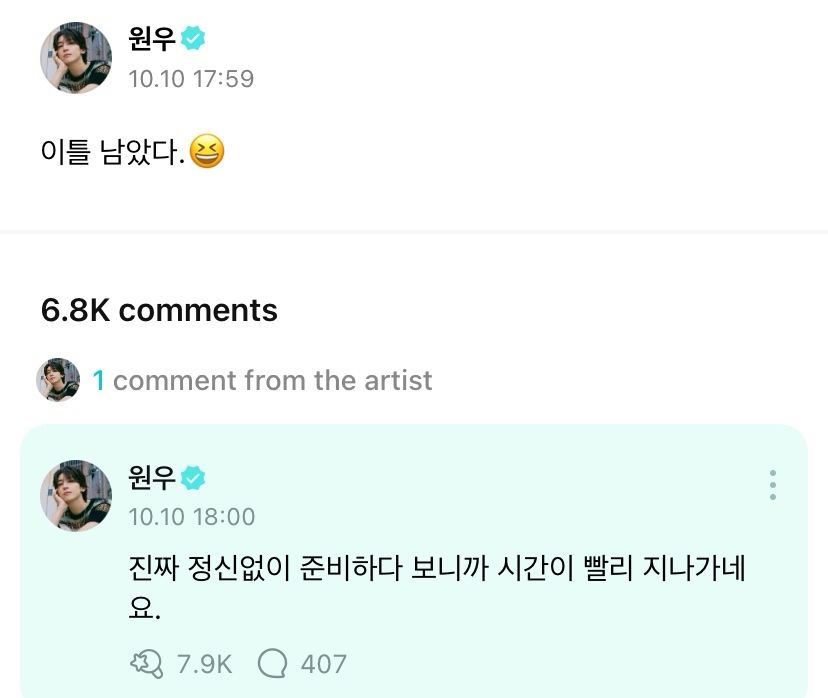The image size is (828, 698).
Task: Tap the 407 reply count
Action: 324,664
